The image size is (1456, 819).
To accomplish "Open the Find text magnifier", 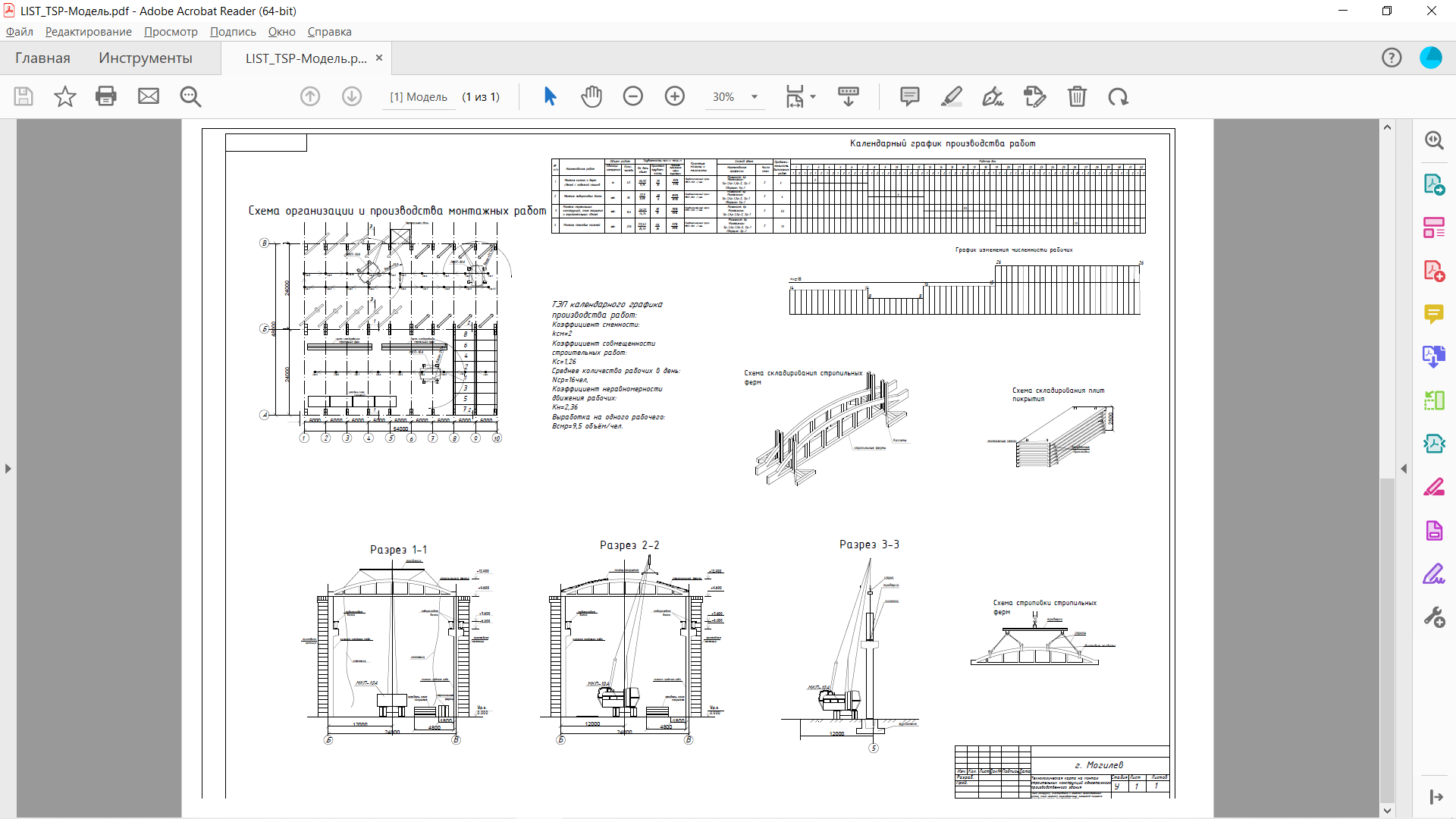I will 190,96.
